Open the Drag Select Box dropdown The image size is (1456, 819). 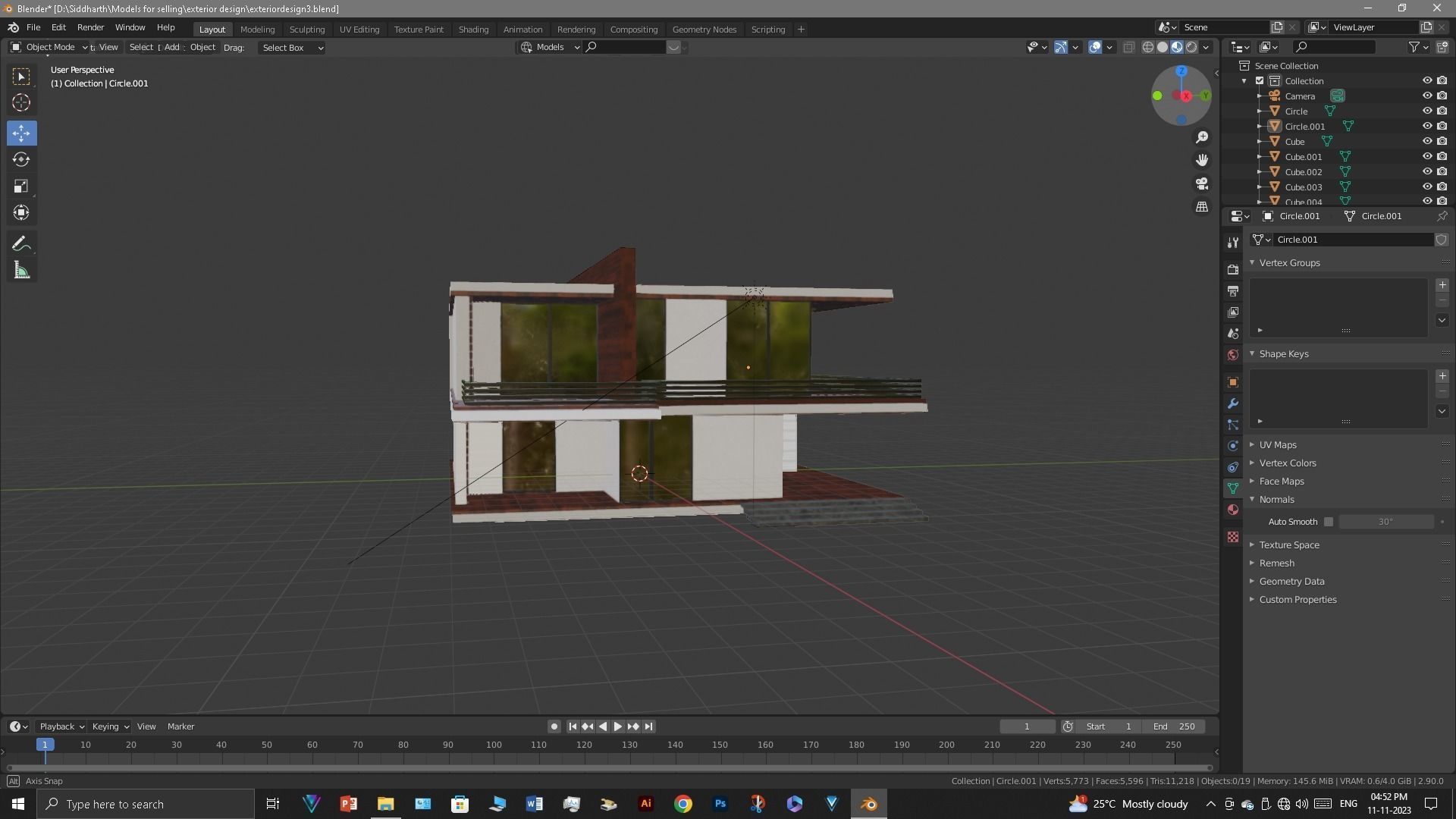tap(292, 48)
